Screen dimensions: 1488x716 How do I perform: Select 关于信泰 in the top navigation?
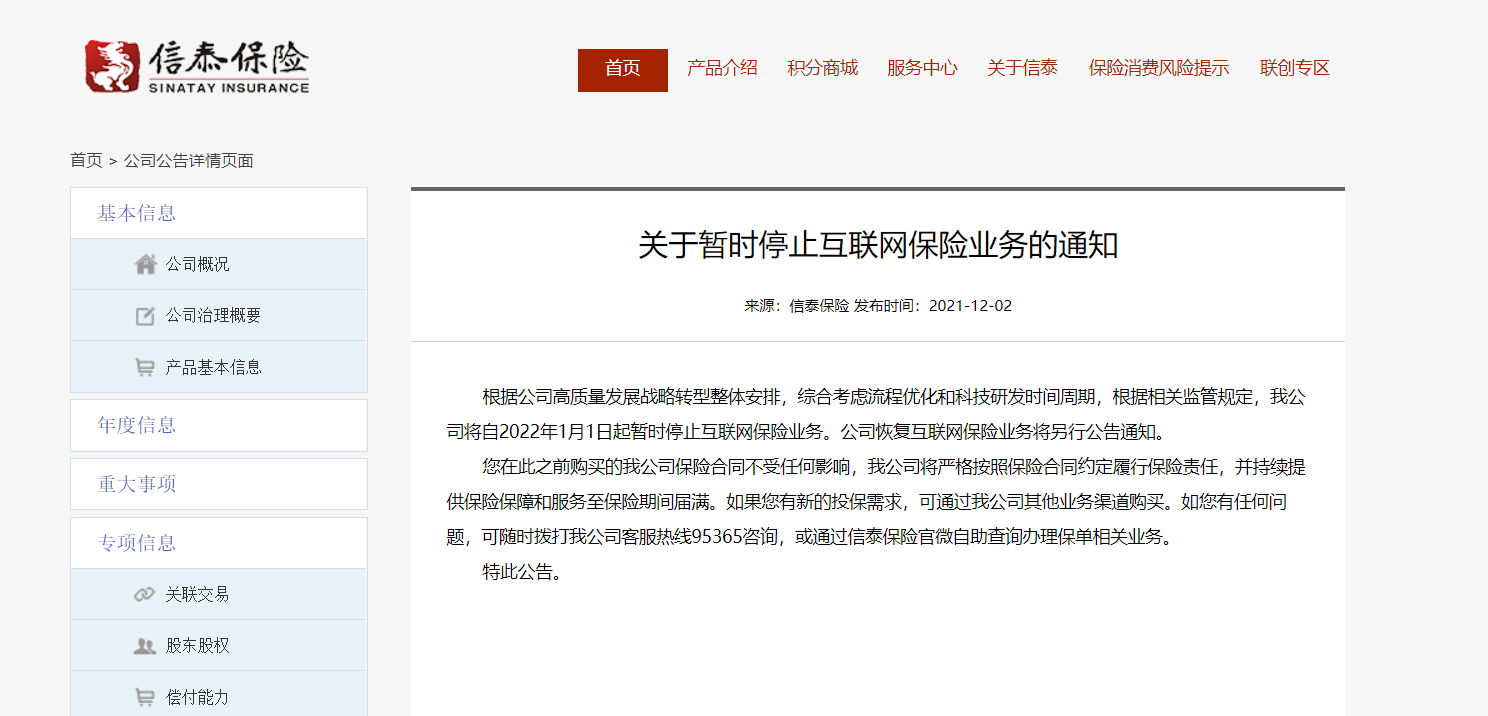[1022, 68]
